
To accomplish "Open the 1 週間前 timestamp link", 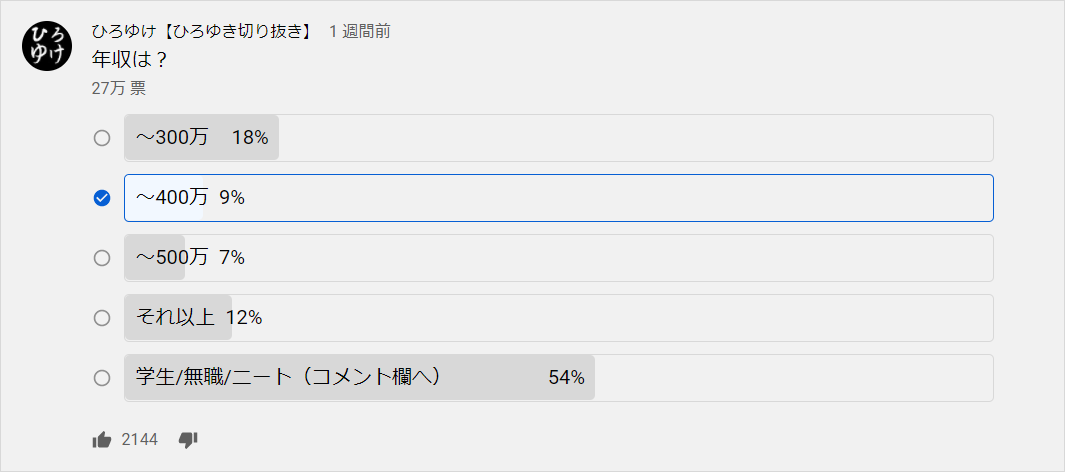I will click(x=359, y=31).
